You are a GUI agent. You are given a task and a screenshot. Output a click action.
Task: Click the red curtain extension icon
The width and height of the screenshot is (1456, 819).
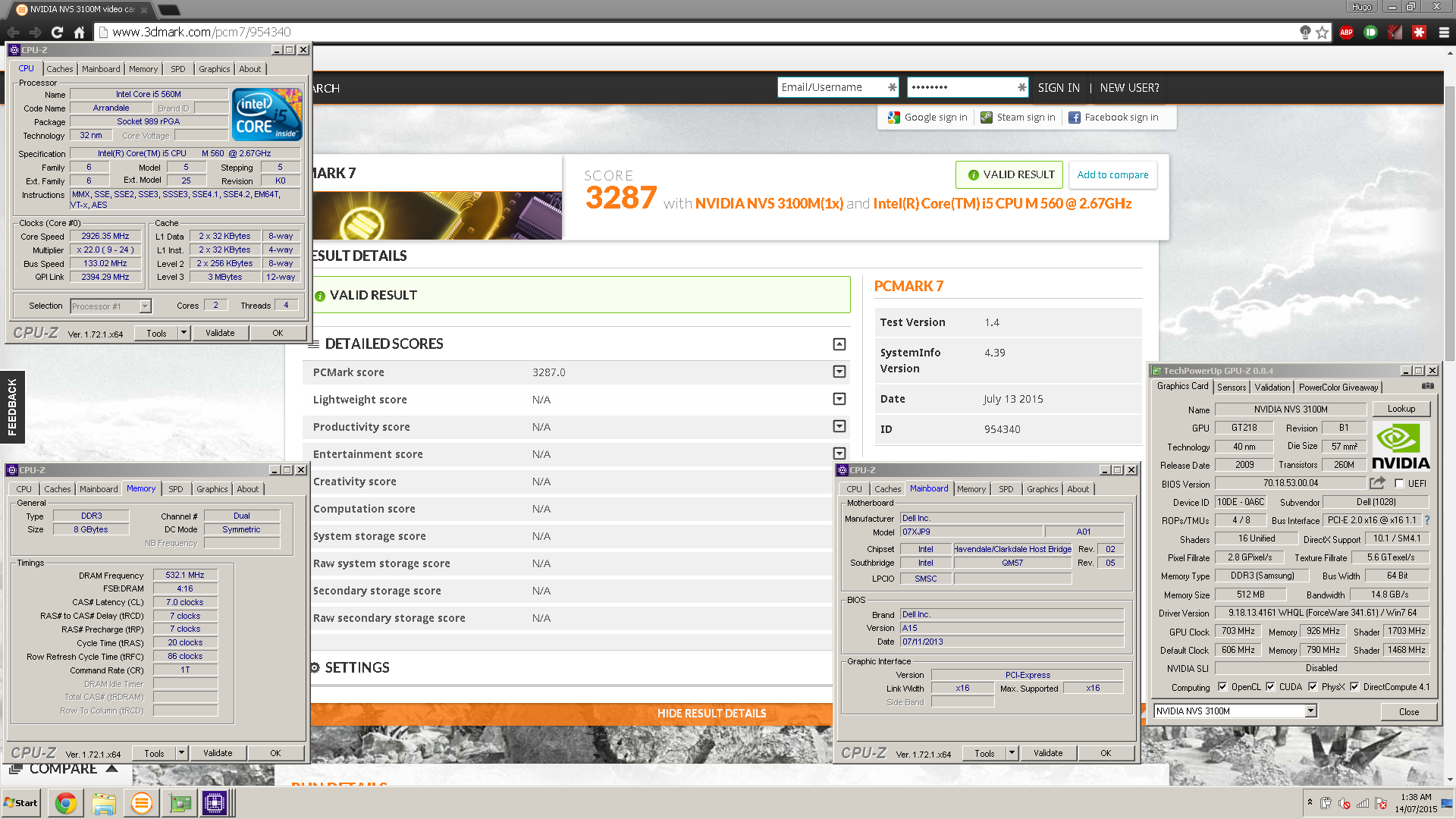coord(1395,33)
